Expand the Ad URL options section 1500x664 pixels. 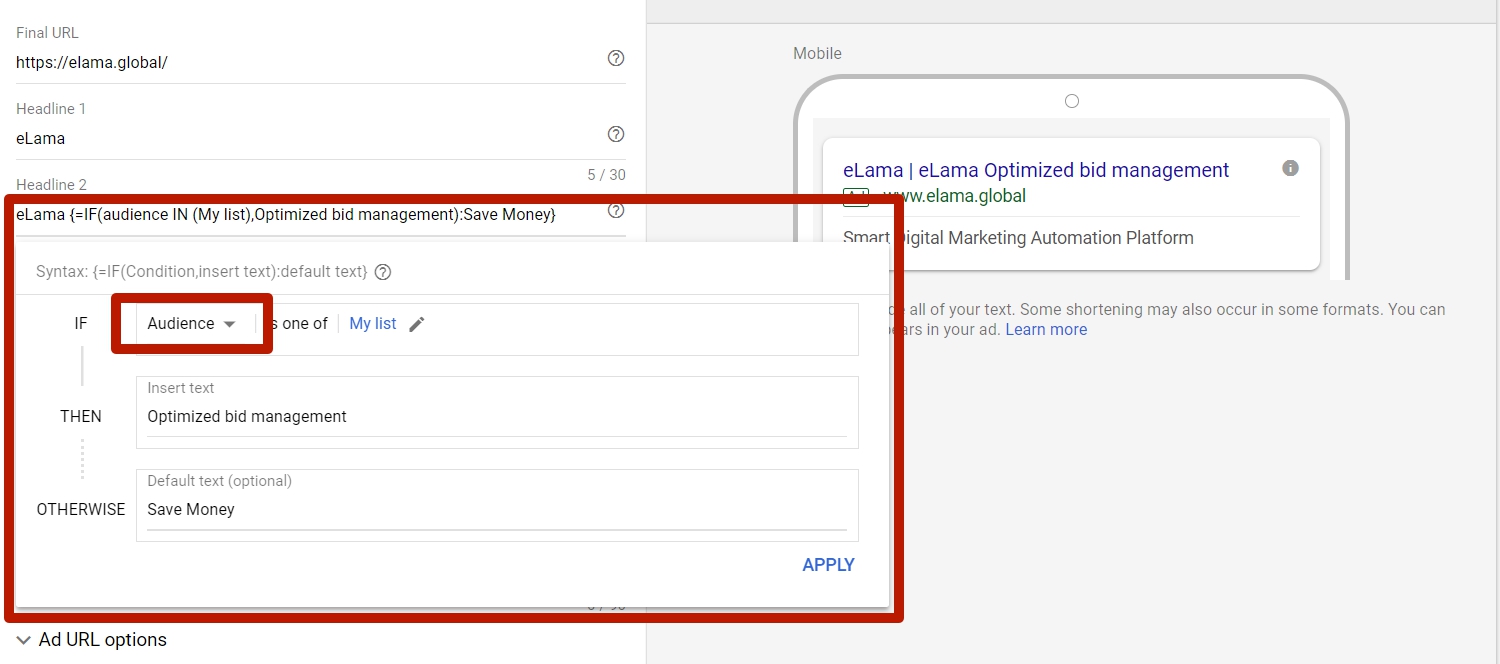point(92,640)
